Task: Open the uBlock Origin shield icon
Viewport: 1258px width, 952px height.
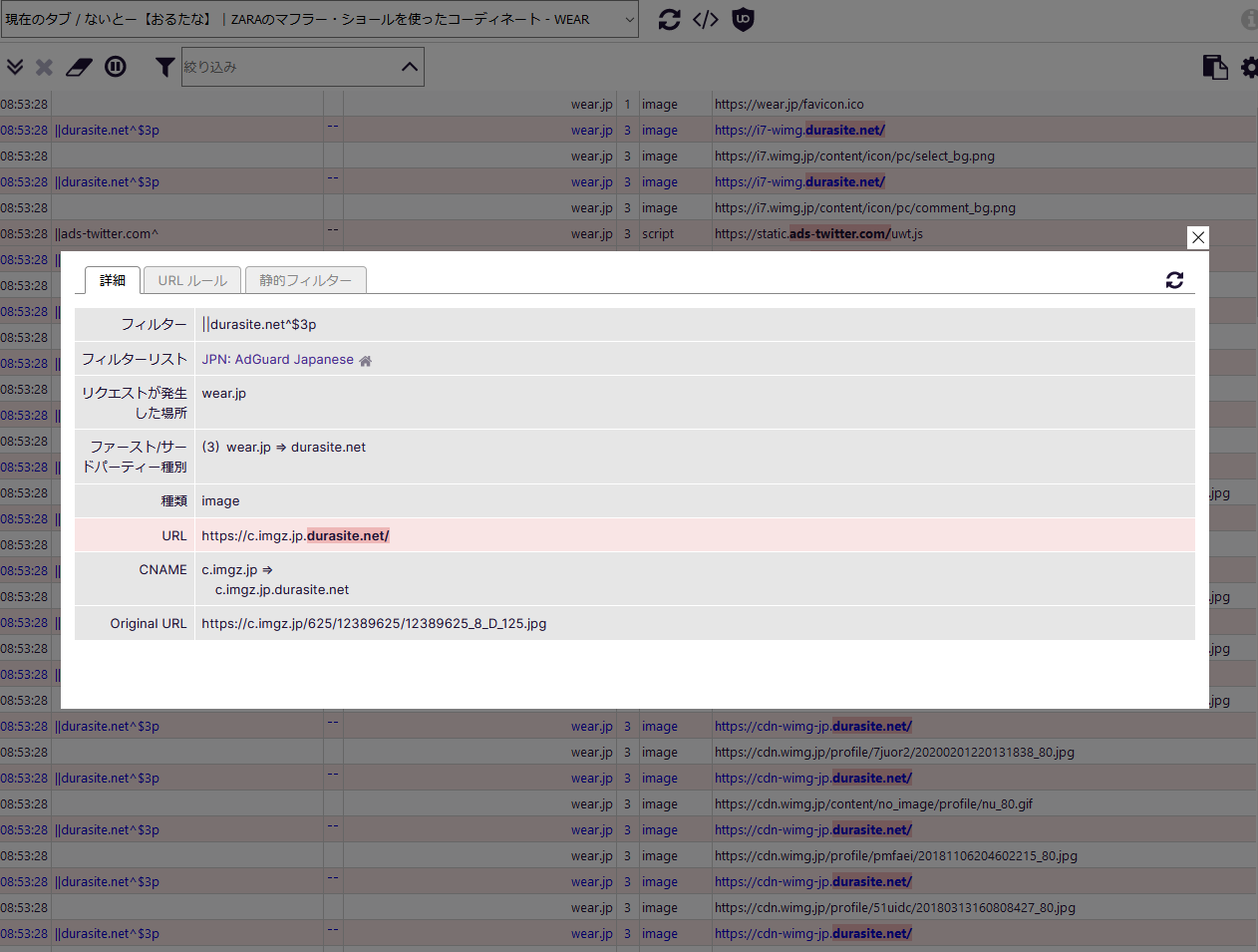Action: 741,19
